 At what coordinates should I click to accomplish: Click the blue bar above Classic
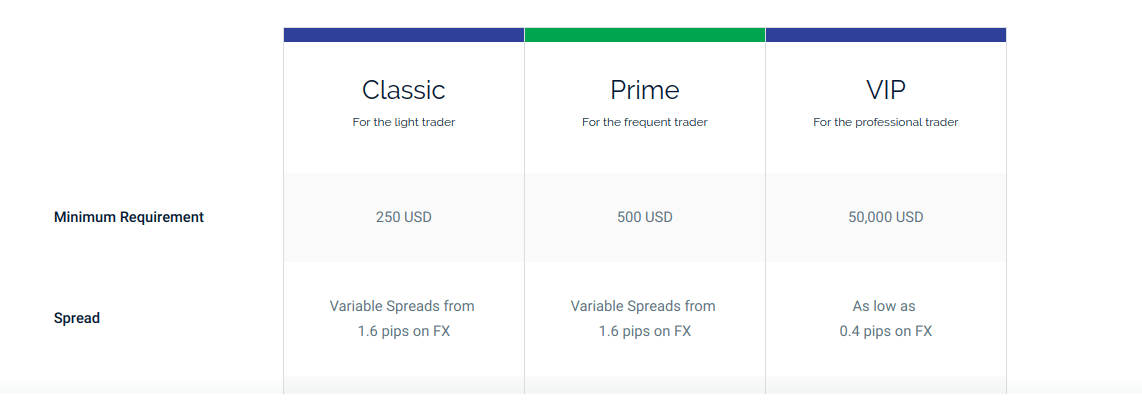pyautogui.click(x=403, y=35)
